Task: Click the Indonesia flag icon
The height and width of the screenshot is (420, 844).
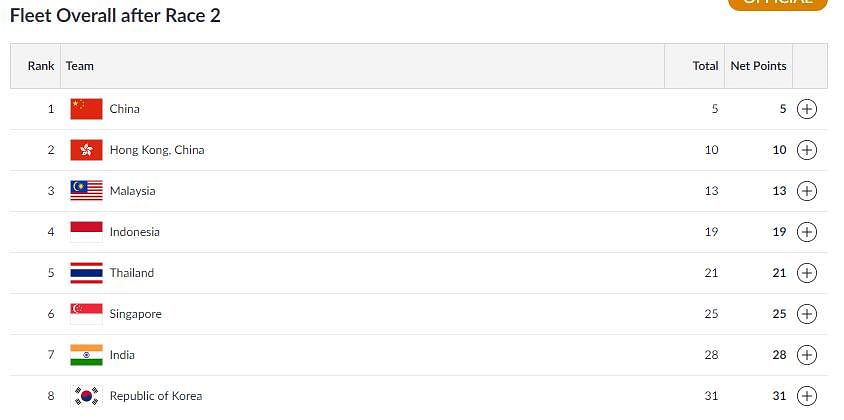Action: coord(86,232)
